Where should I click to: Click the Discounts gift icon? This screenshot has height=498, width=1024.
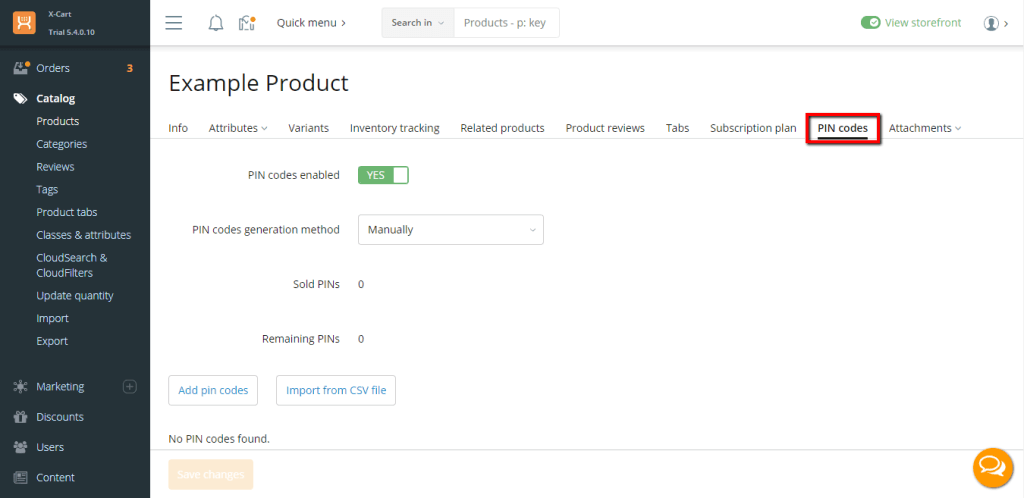click(x=21, y=416)
